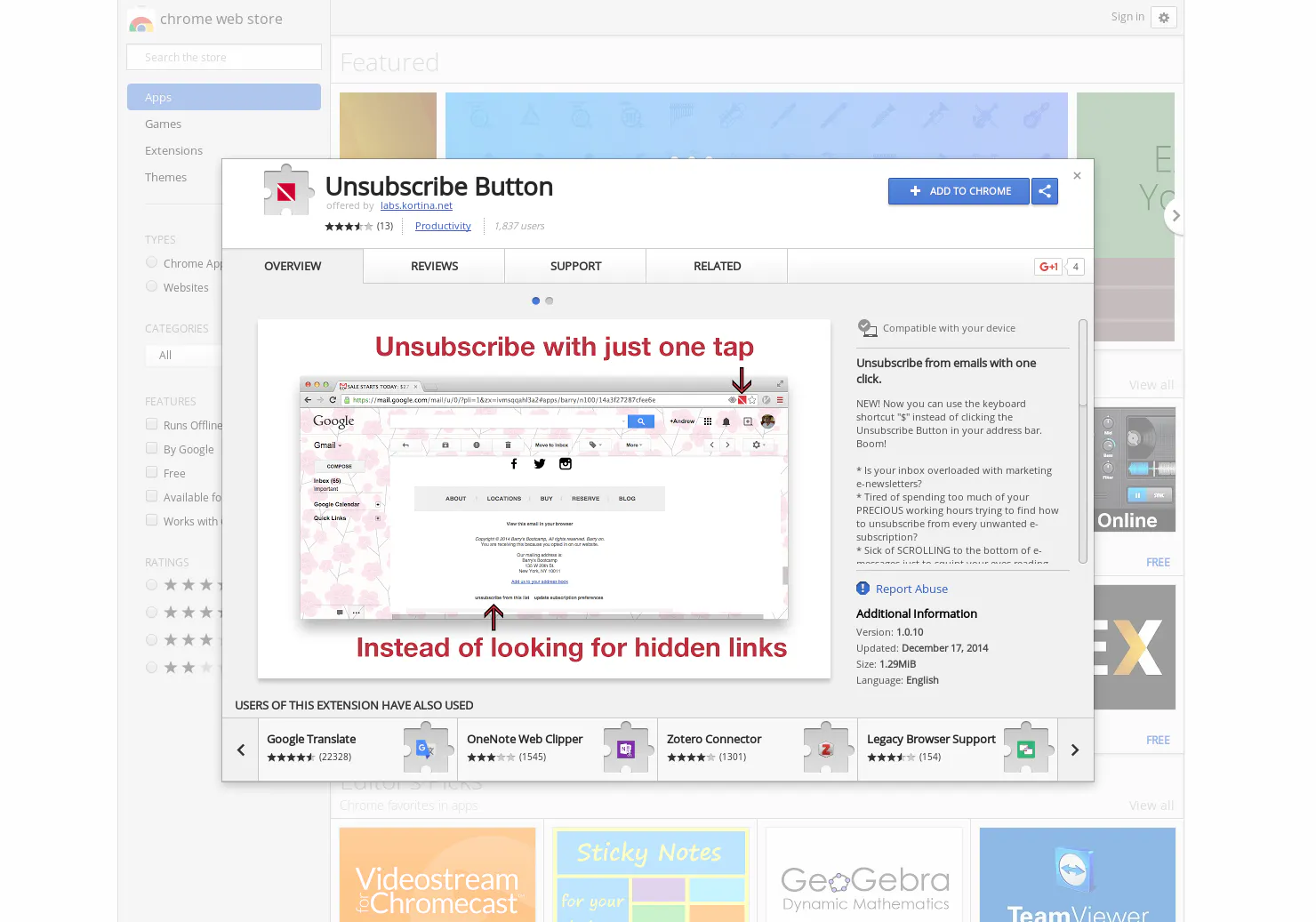Viewport: 1316px width, 922px height.
Task: Open Zotero Connector related item title
Action: 714,740
